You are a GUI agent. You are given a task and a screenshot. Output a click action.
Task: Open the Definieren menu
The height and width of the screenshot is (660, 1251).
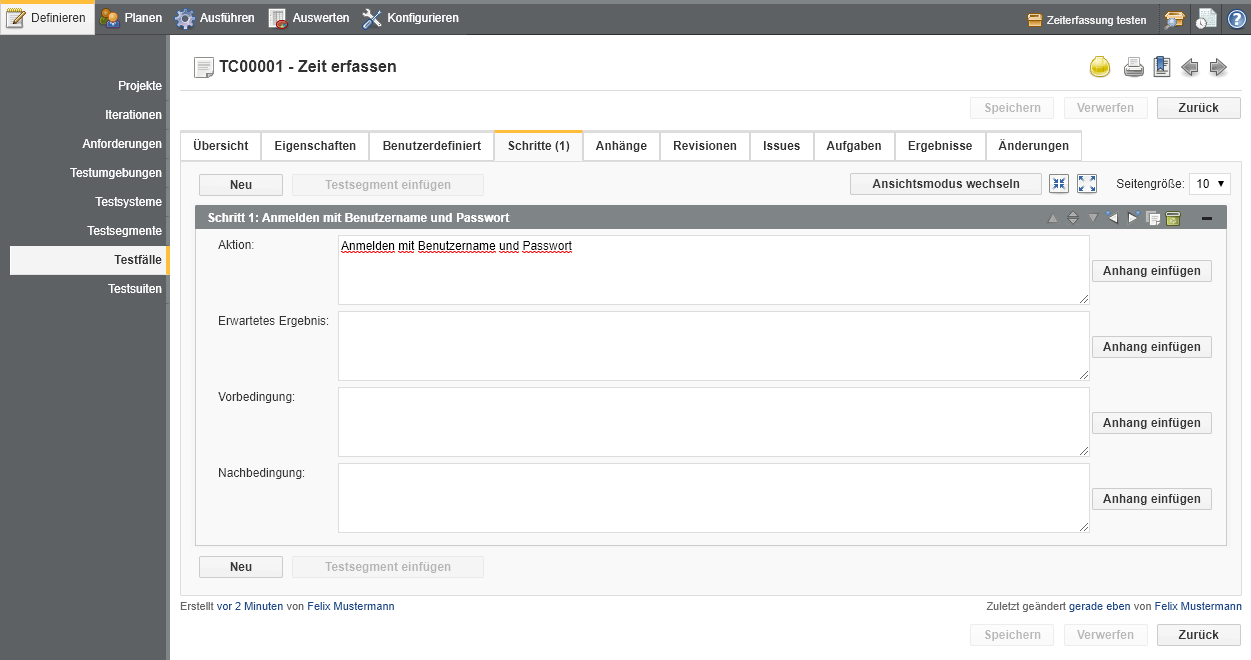pos(48,17)
